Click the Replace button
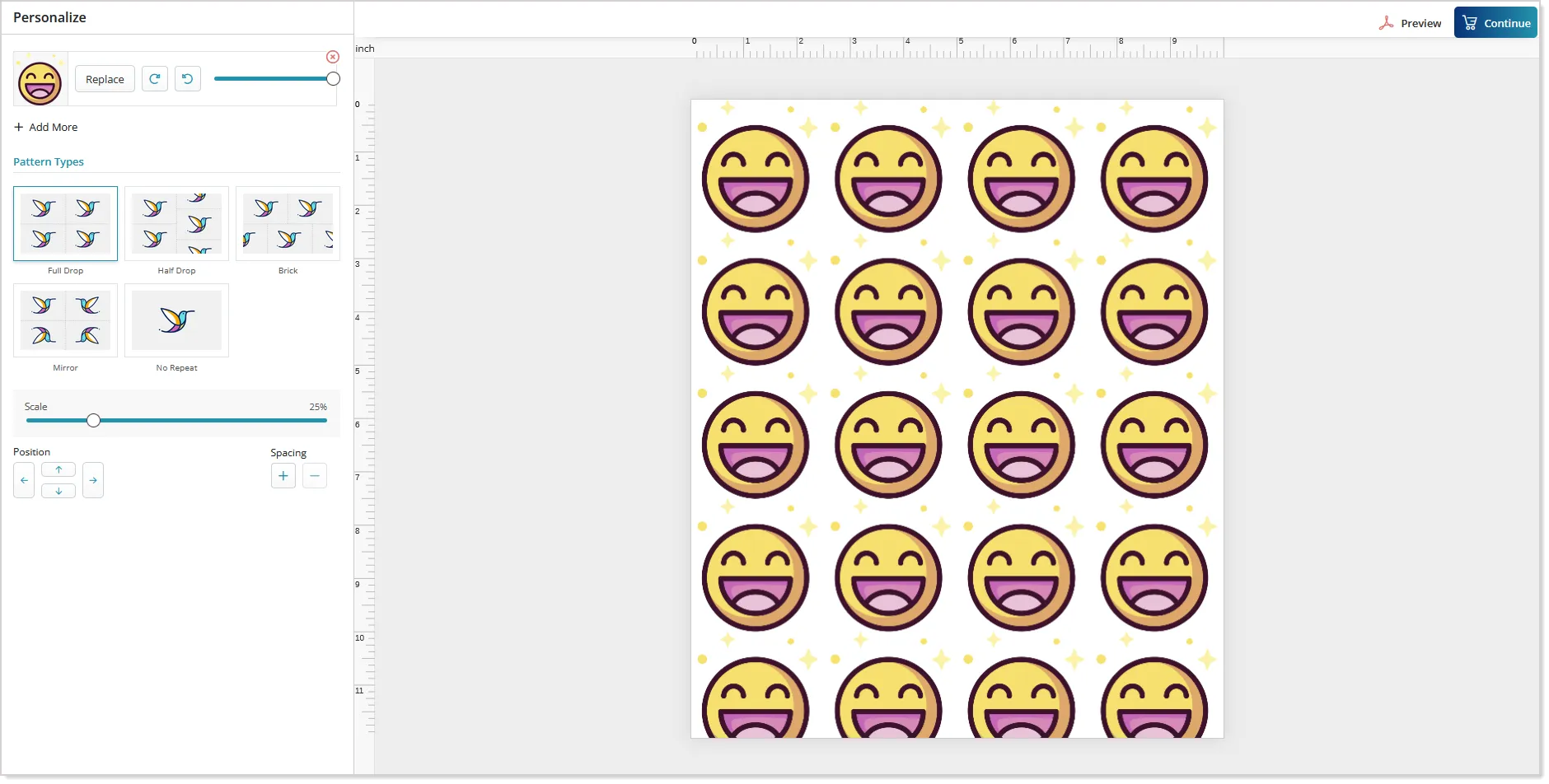 (x=105, y=79)
